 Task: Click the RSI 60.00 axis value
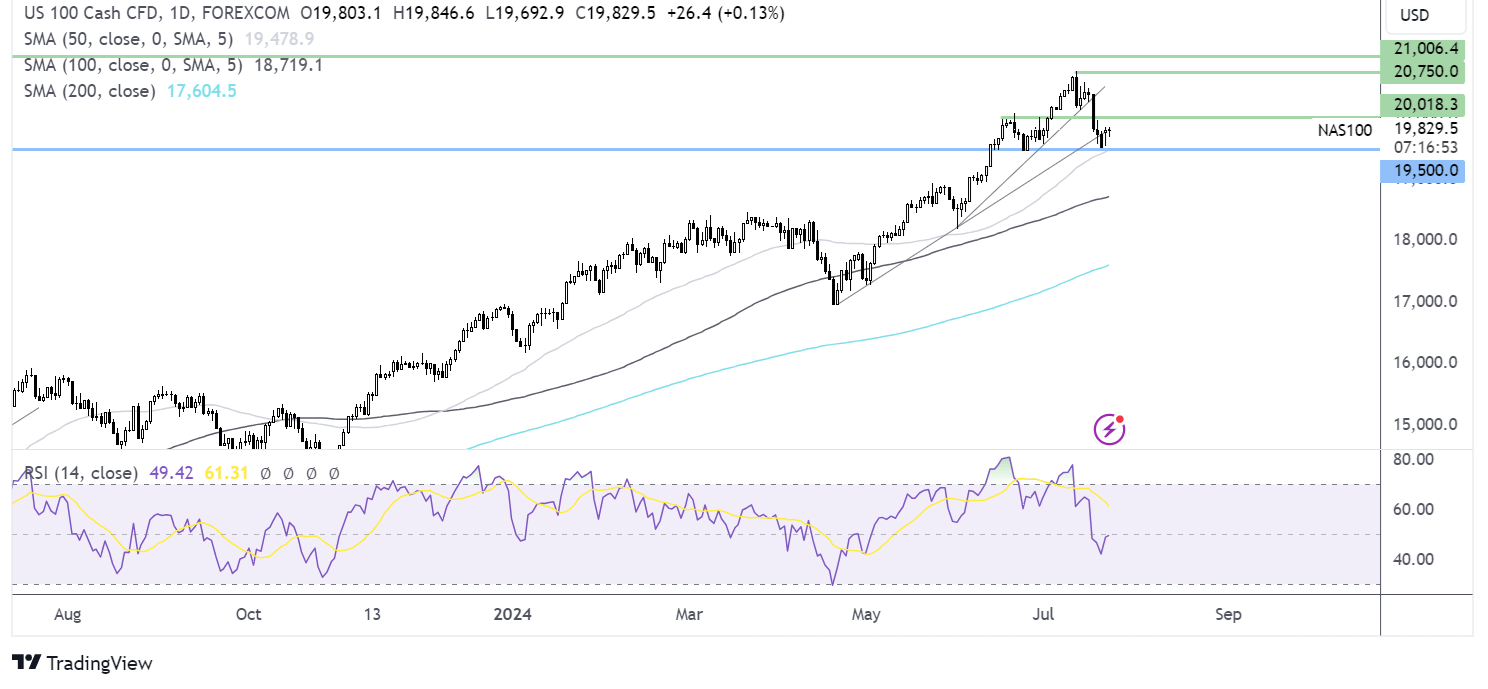(x=1414, y=509)
